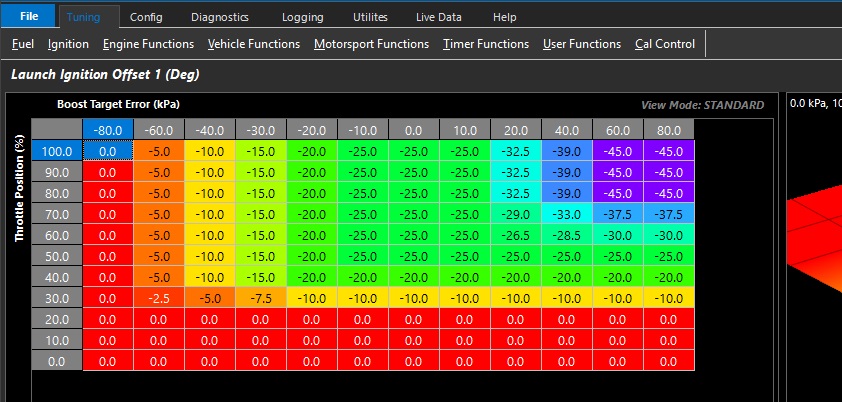Click the Timer Functions menu
The image size is (842, 402).
(485, 44)
